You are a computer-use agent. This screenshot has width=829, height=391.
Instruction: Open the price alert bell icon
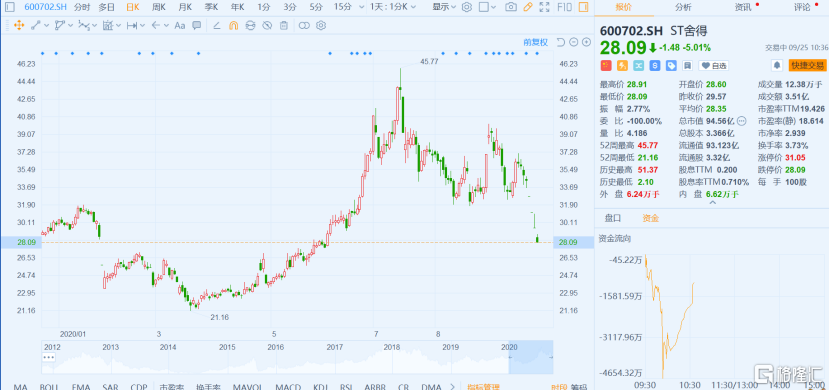coord(777,66)
